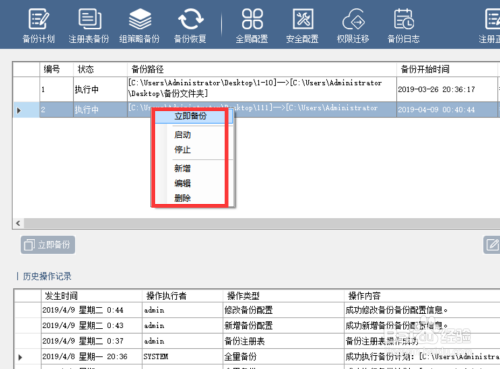The image size is (500, 369).
Task: Click the horizontal scrollbar left arrow
Action: [18, 223]
